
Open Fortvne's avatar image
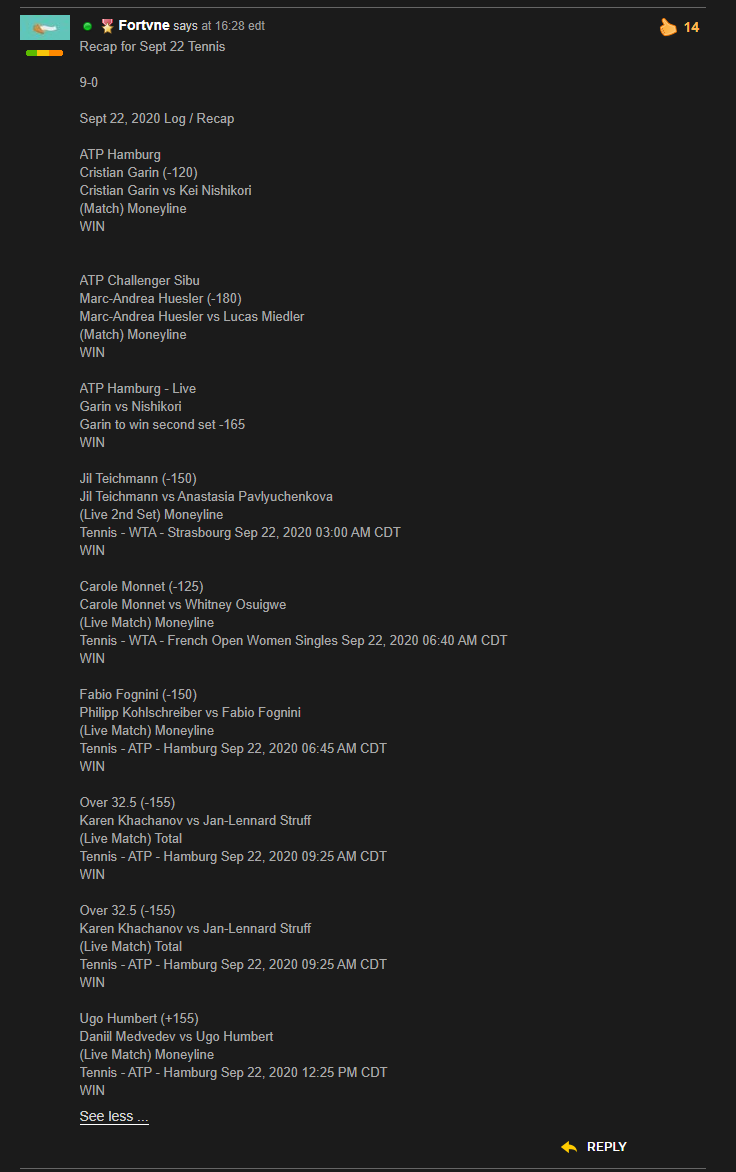pyautogui.click(x=45, y=28)
